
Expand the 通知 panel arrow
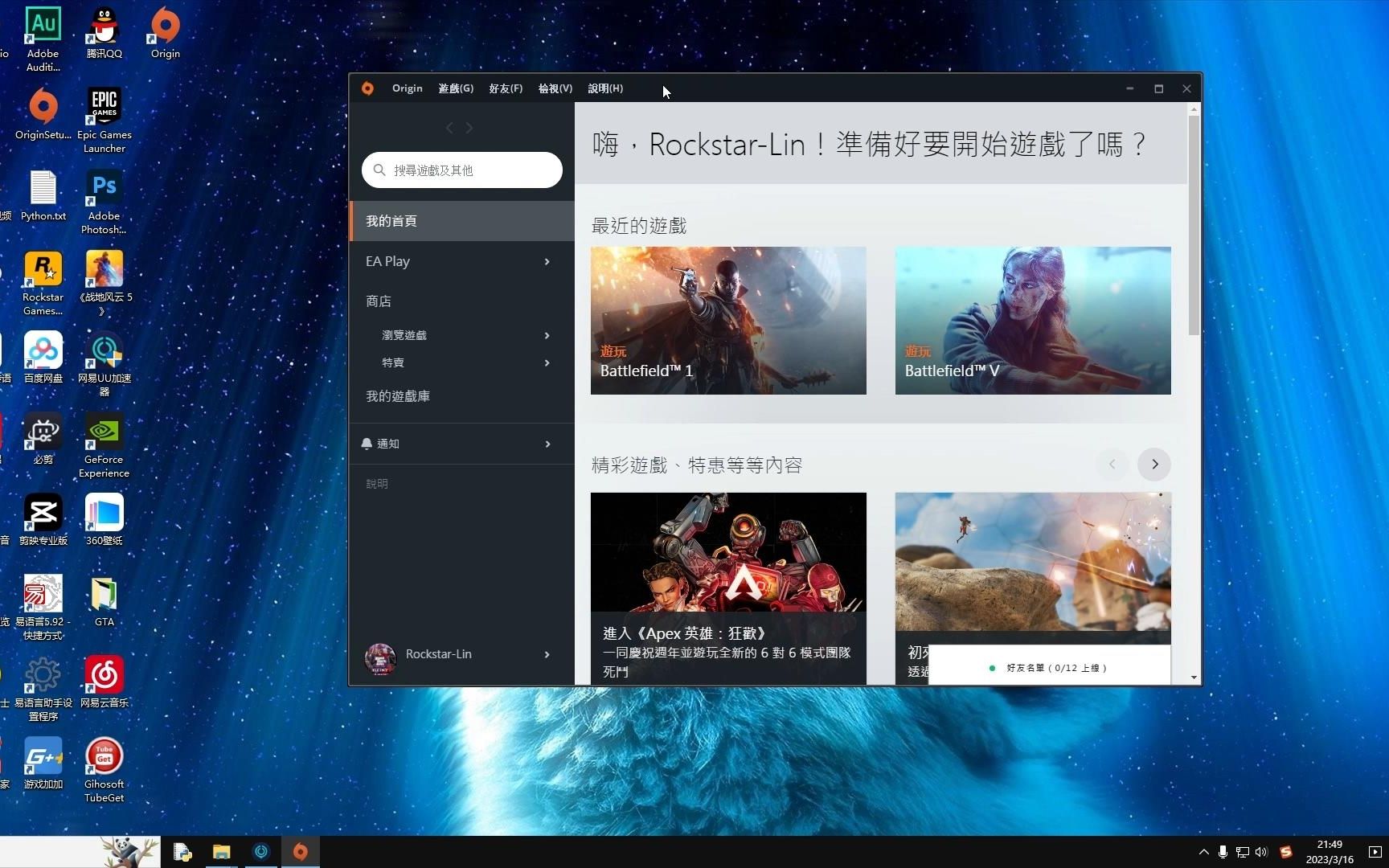pyautogui.click(x=548, y=444)
